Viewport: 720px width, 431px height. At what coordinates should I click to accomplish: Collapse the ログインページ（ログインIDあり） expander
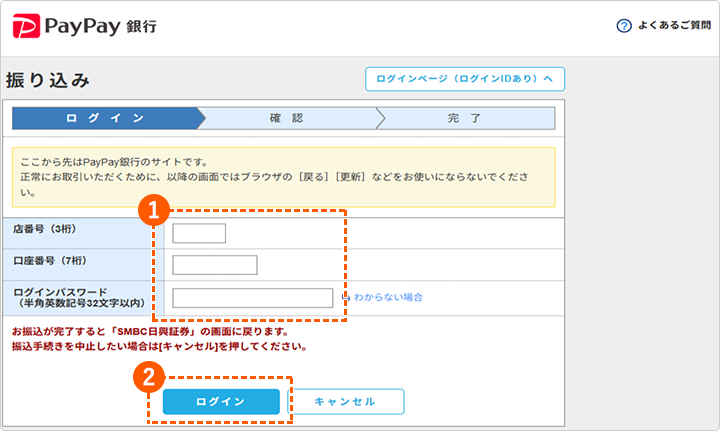(465, 79)
